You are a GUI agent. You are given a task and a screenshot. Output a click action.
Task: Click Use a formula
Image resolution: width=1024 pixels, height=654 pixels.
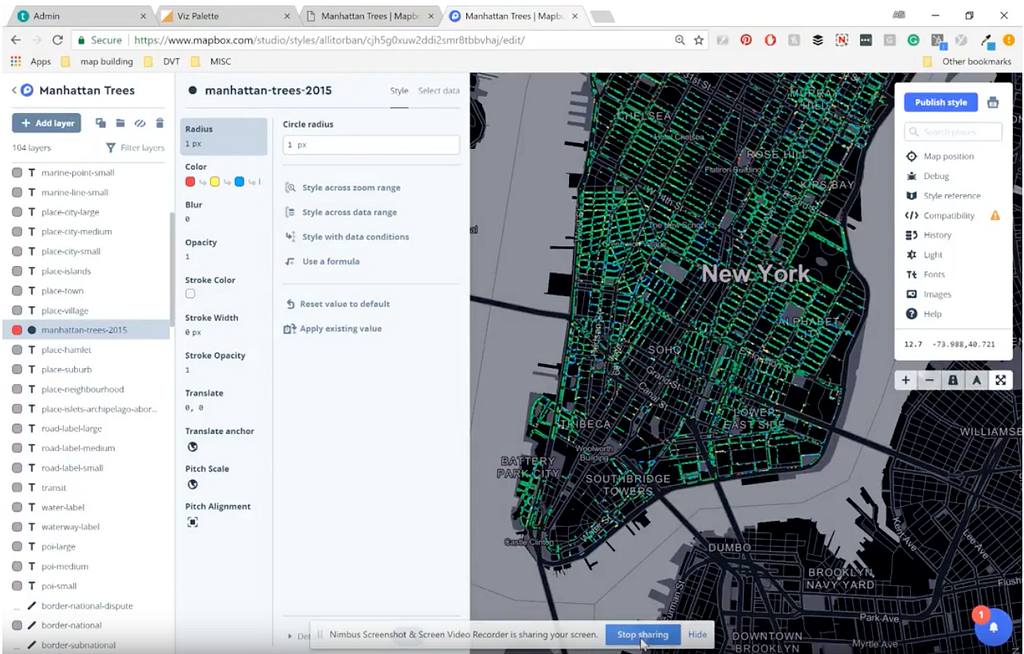[x=323, y=261]
